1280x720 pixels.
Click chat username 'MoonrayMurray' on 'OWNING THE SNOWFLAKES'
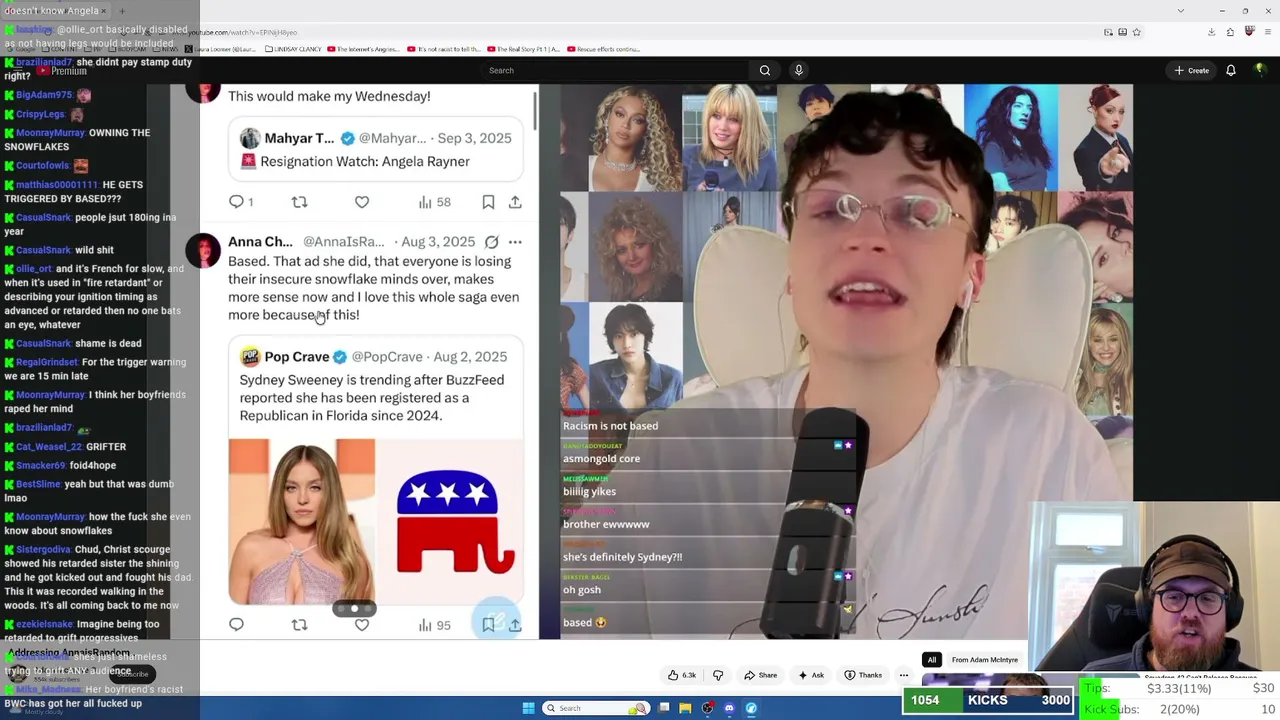pyautogui.click(x=50, y=133)
